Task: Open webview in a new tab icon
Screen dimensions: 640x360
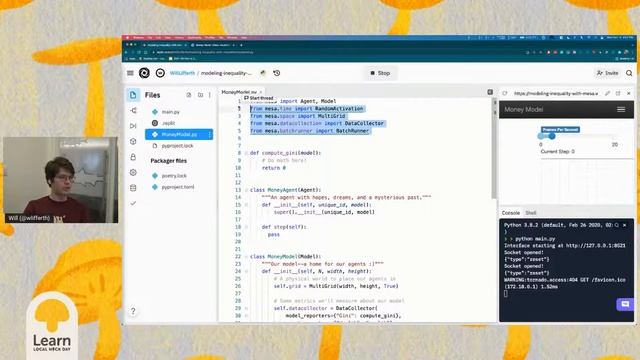Action: point(618,93)
